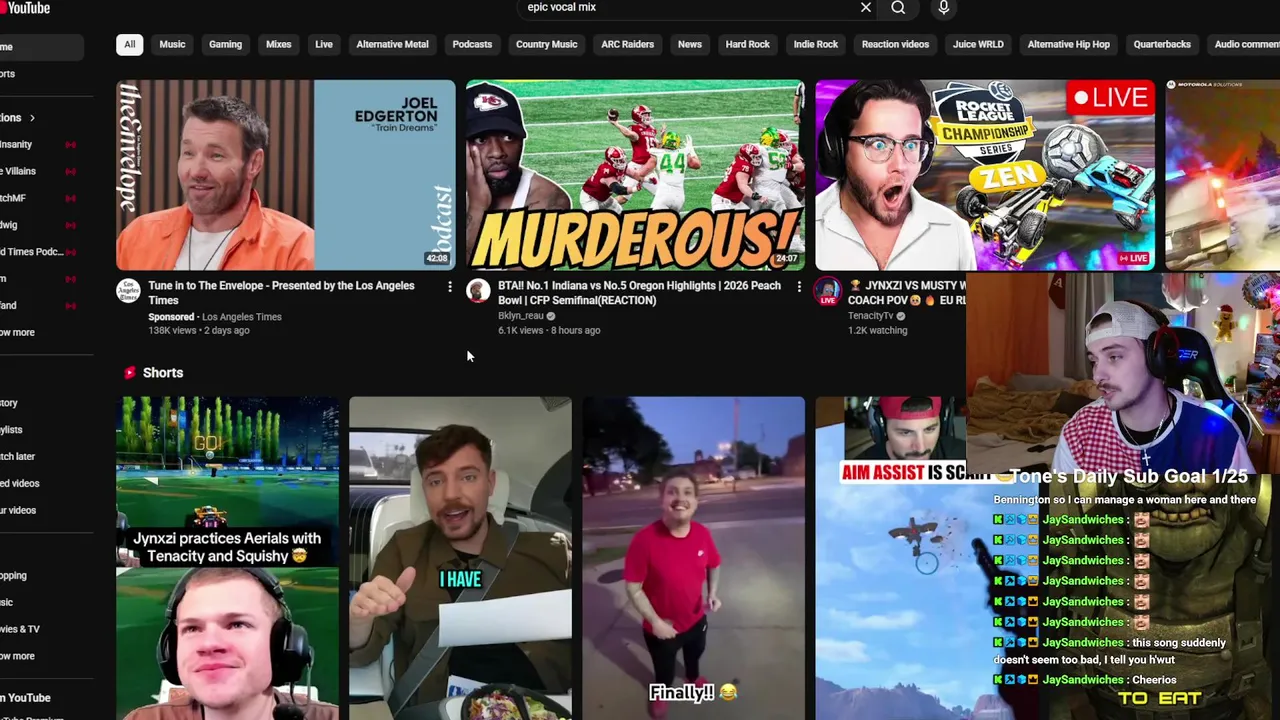
Task: Open the MURDEROUS football reaction thumbnail
Action: [x=635, y=175]
